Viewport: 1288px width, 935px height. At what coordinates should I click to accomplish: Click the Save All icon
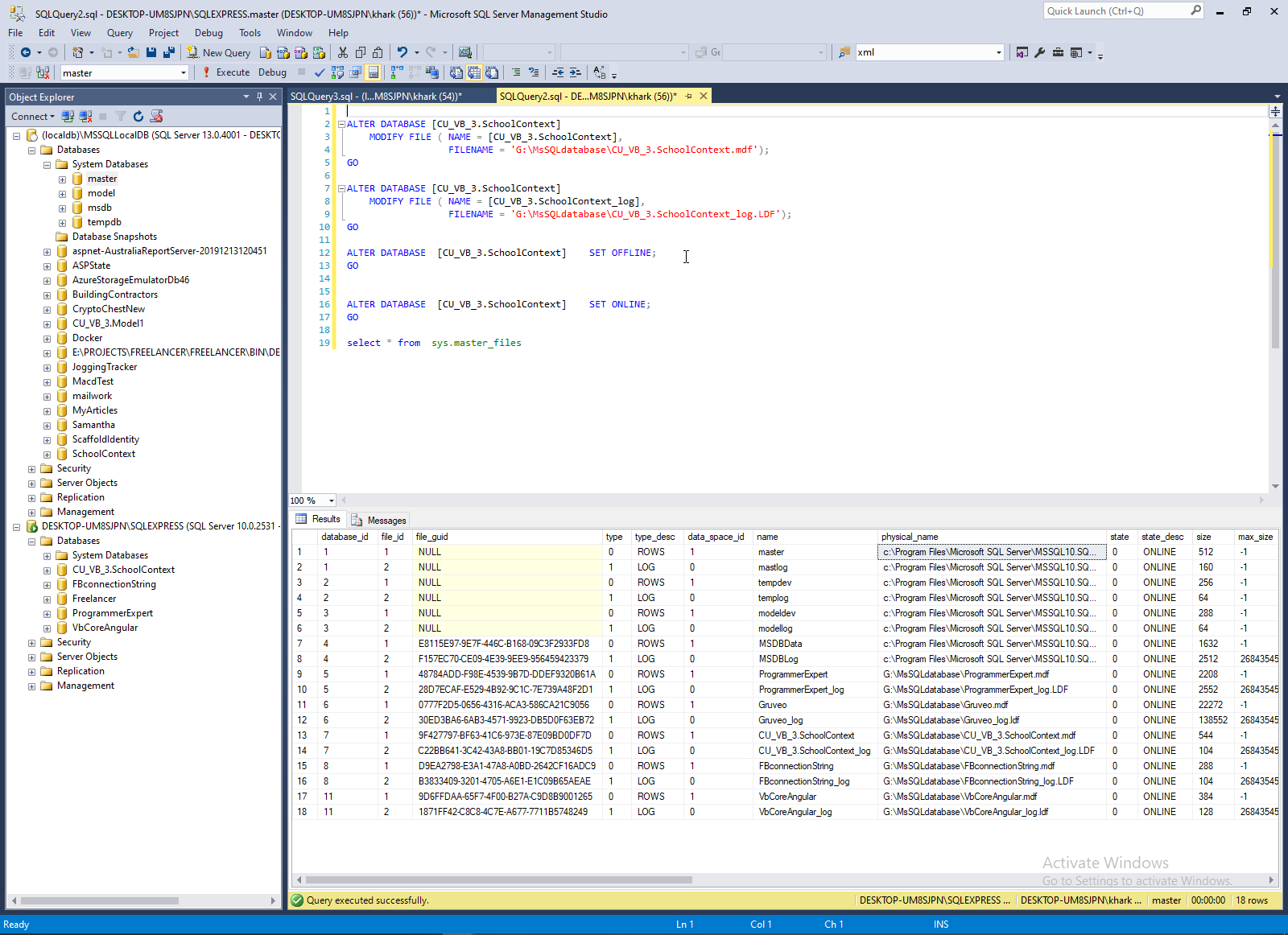tap(169, 52)
